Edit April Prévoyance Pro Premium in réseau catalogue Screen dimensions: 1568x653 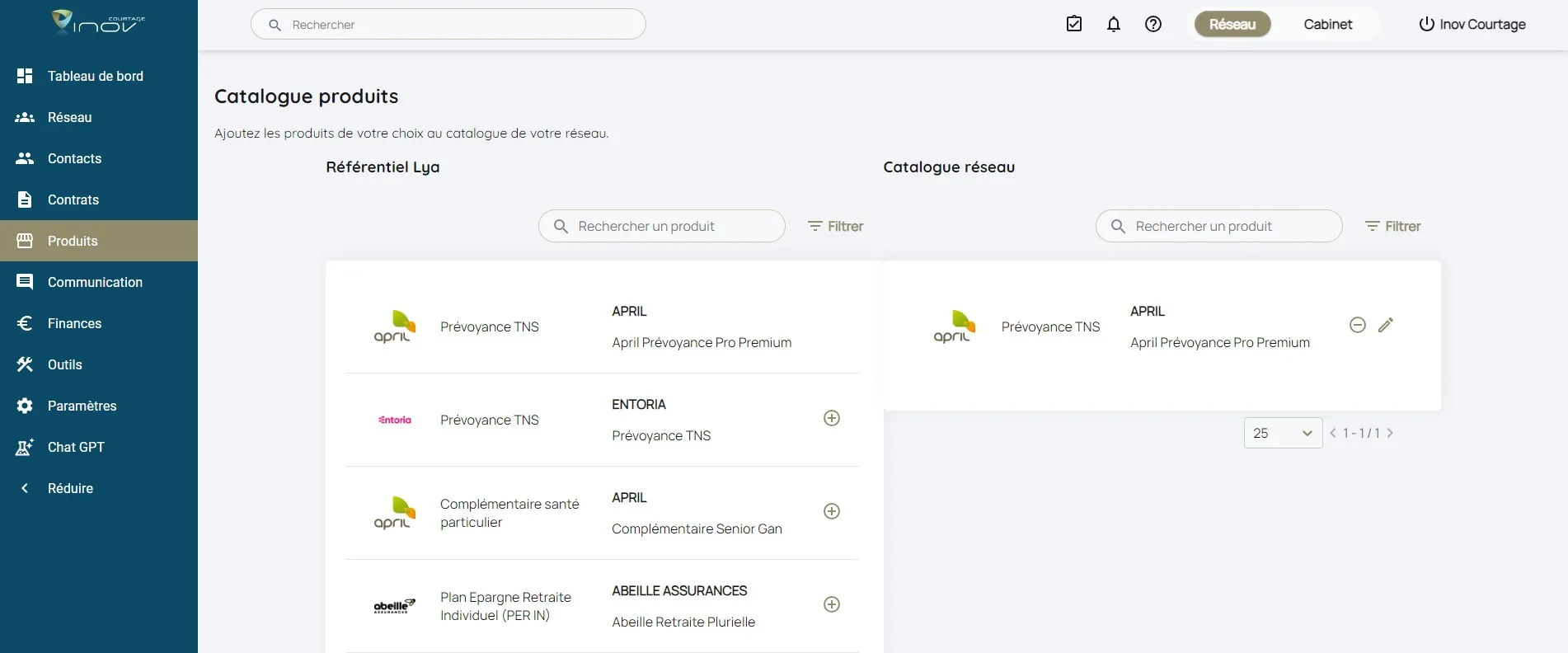click(x=1386, y=325)
